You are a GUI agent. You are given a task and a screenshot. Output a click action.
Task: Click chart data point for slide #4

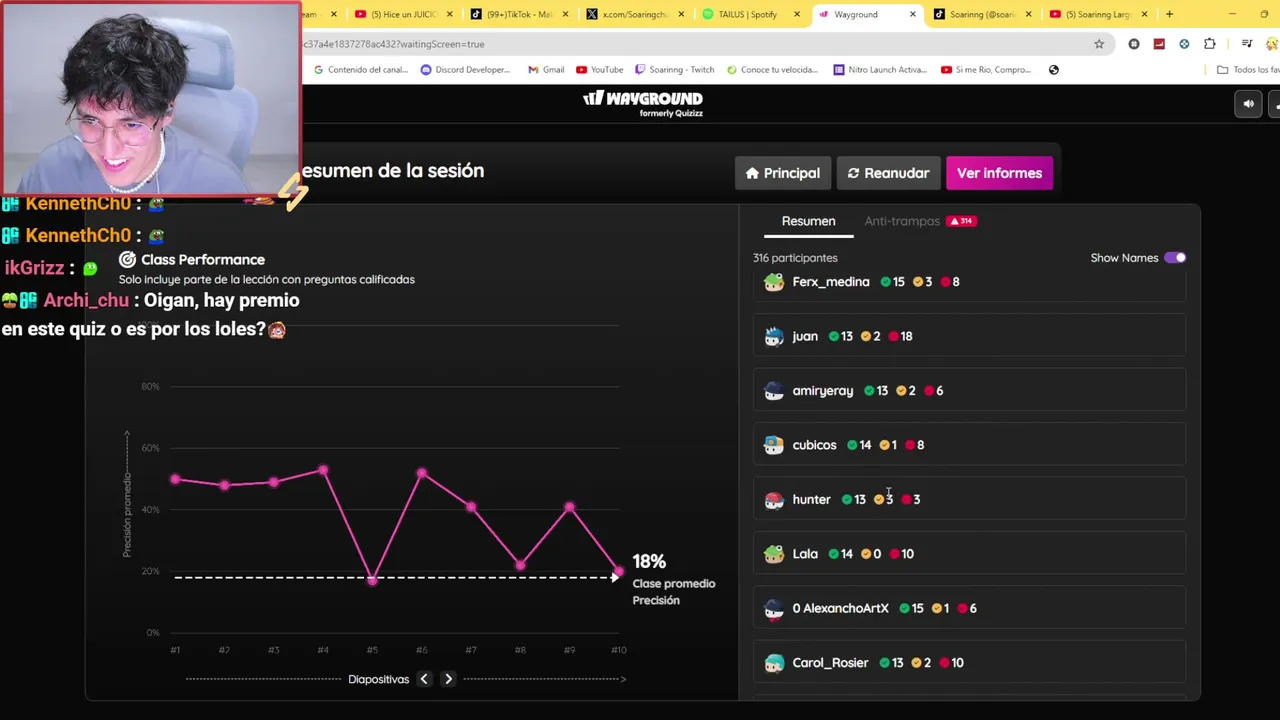323,470
